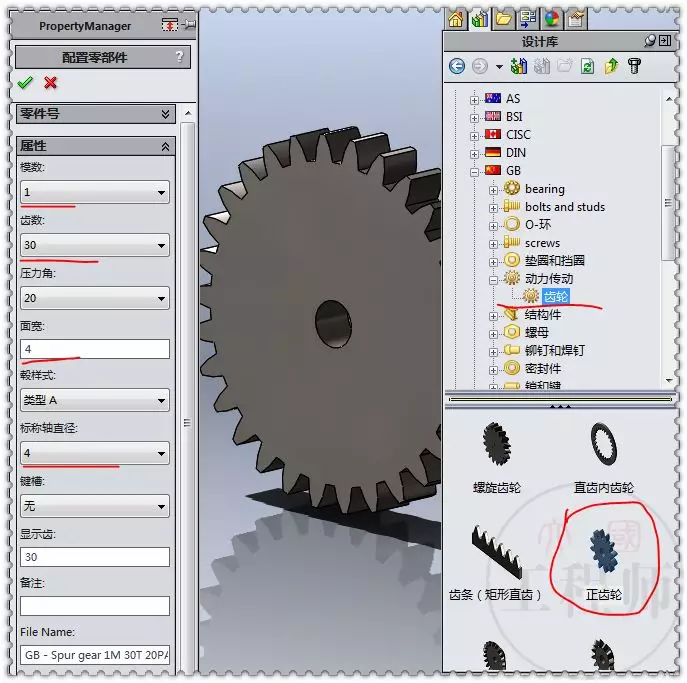Open the Configure Toolbox bolt icon
687x683 pixels.
tap(634, 66)
